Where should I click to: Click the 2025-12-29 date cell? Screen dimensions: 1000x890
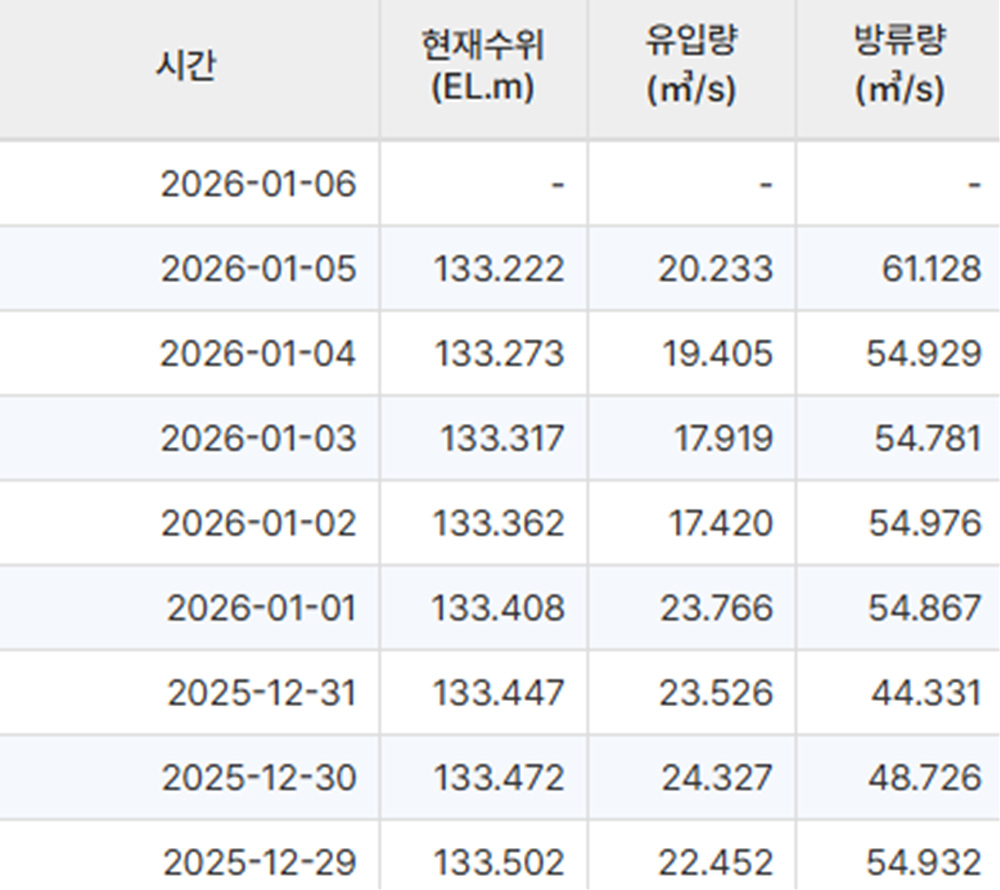pyautogui.click(x=258, y=862)
